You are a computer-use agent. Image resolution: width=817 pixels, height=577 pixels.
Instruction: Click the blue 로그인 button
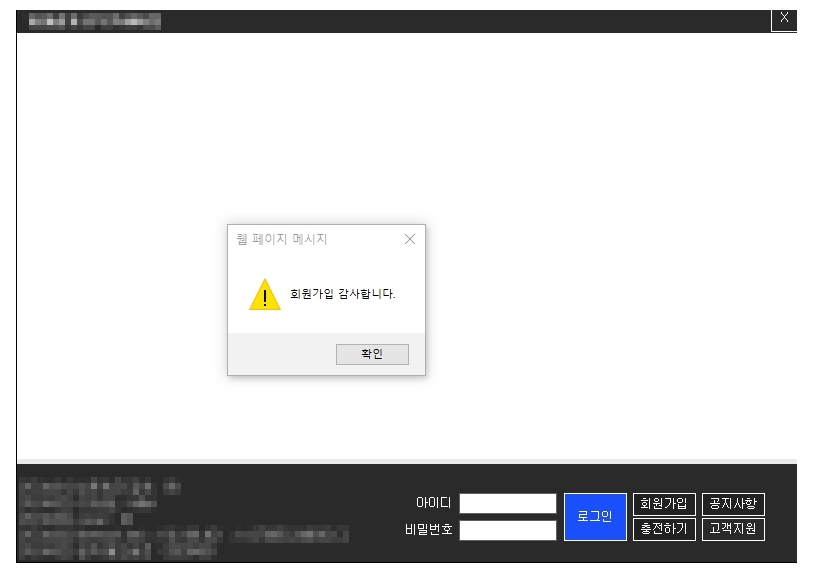(x=595, y=517)
